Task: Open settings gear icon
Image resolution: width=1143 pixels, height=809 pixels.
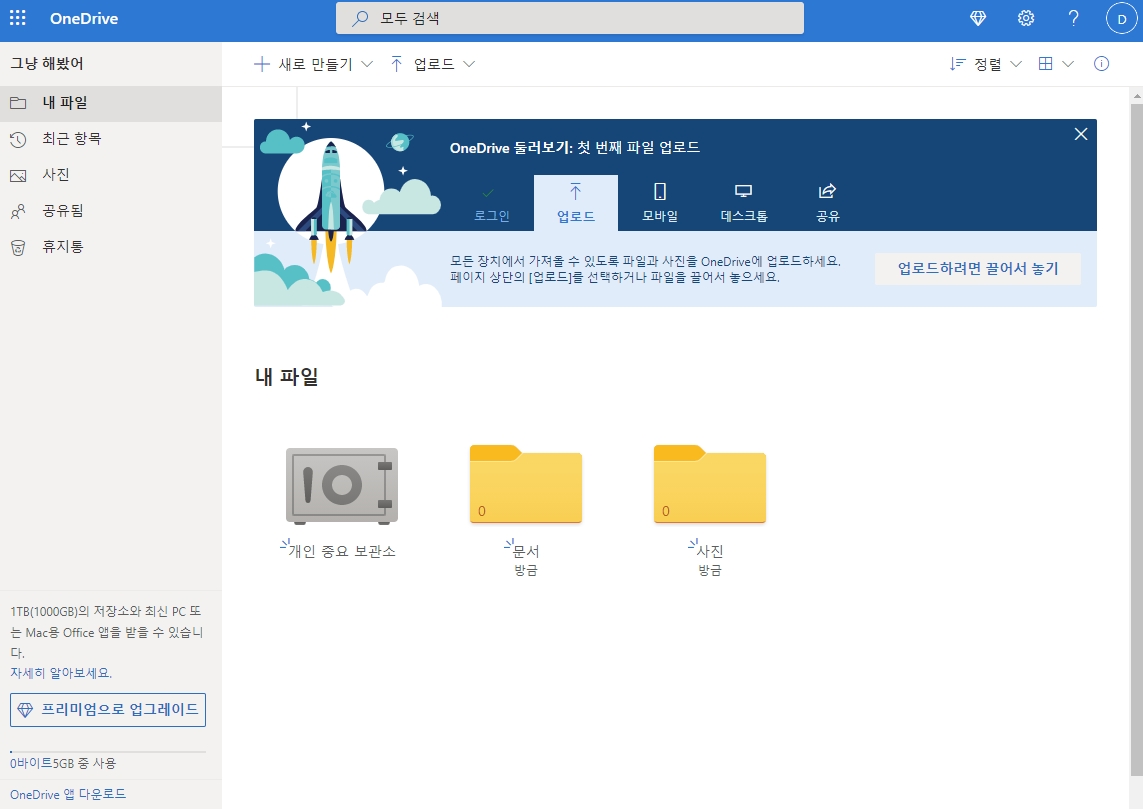Action: pos(1026,19)
